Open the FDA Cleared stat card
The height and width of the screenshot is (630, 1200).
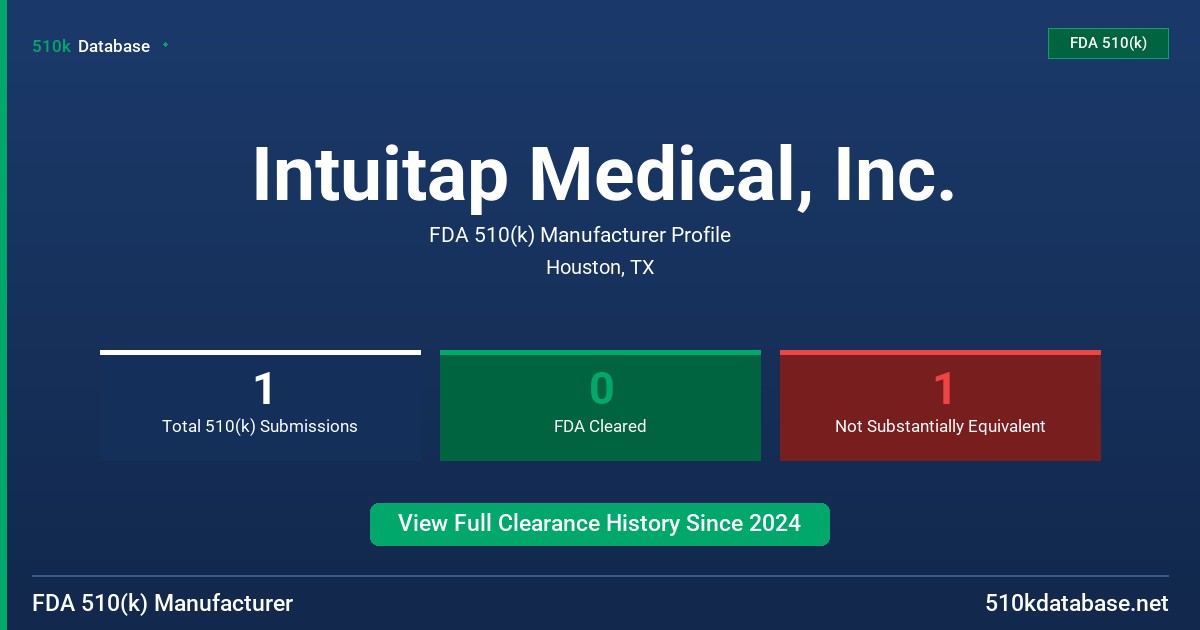point(600,406)
